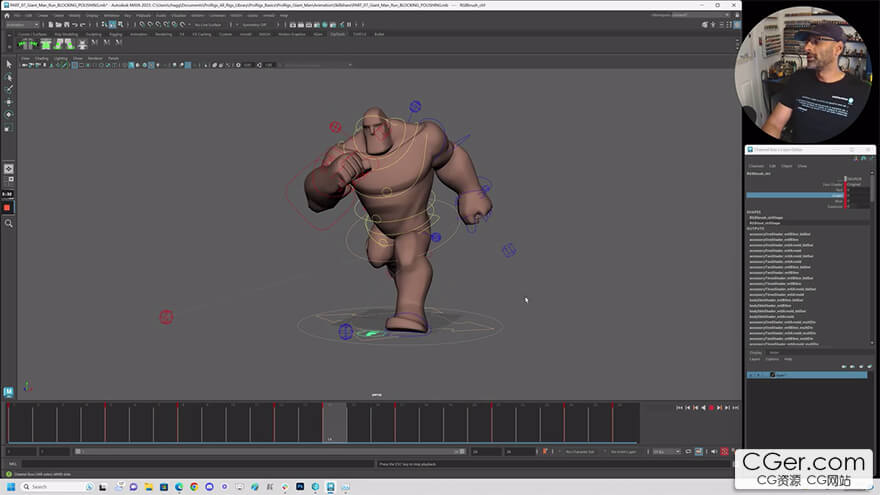This screenshot has width=880, height=495.
Task: Step back one frame
Action: (x=688, y=407)
